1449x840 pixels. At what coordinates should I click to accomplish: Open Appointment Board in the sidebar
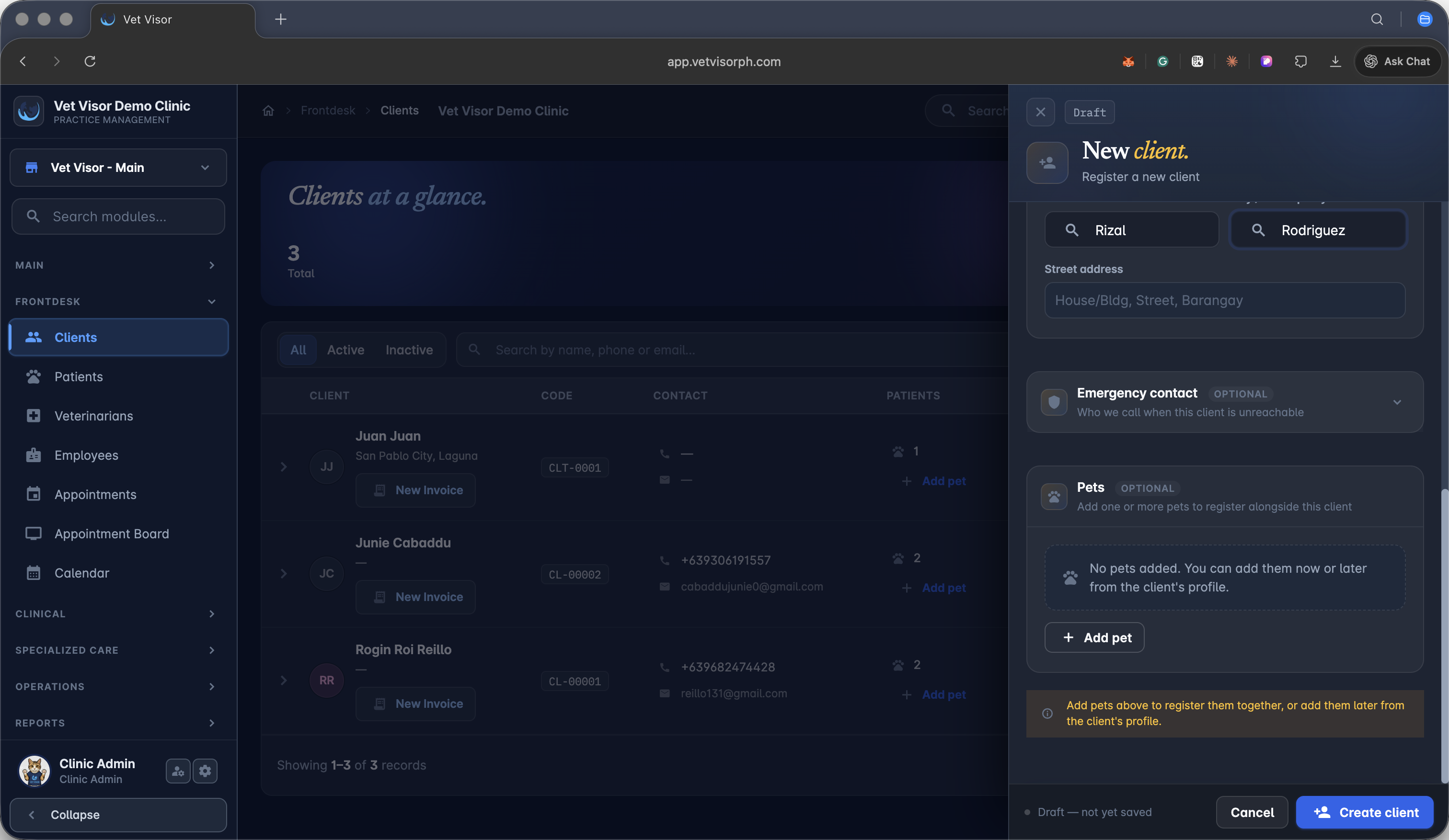coord(118,534)
